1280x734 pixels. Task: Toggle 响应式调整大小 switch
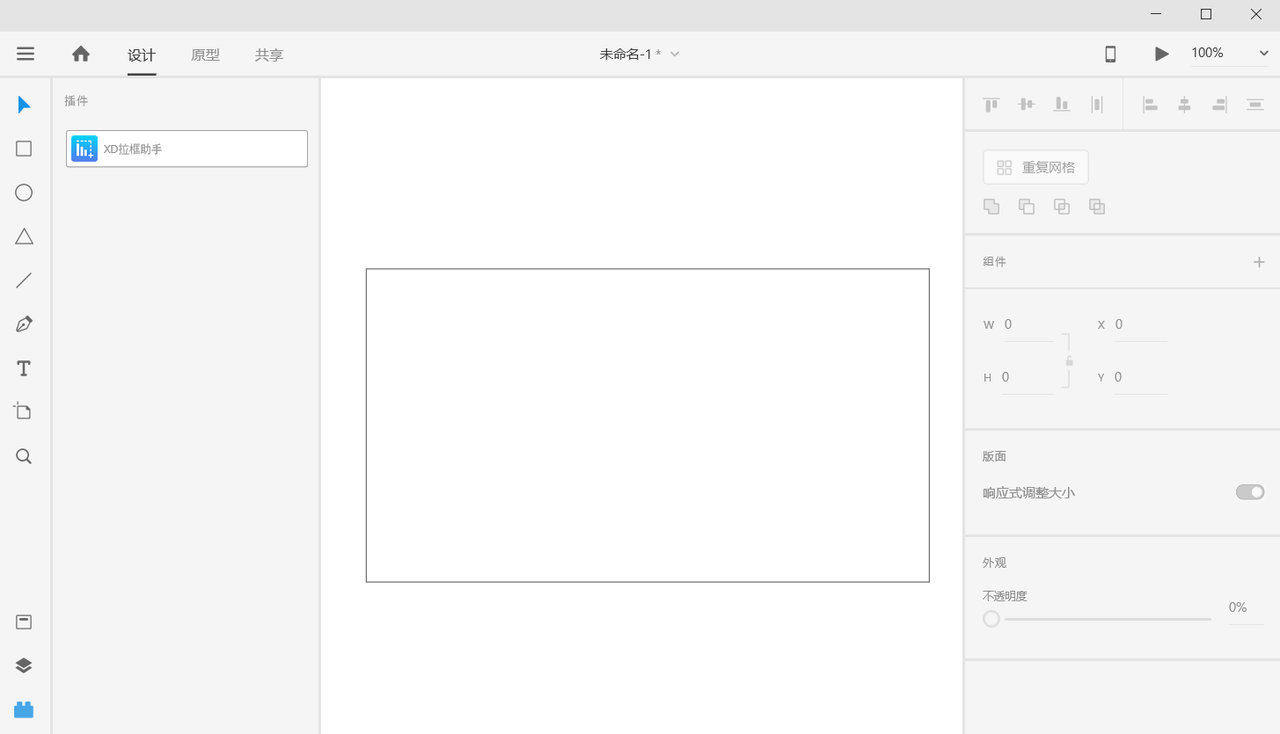(1250, 492)
